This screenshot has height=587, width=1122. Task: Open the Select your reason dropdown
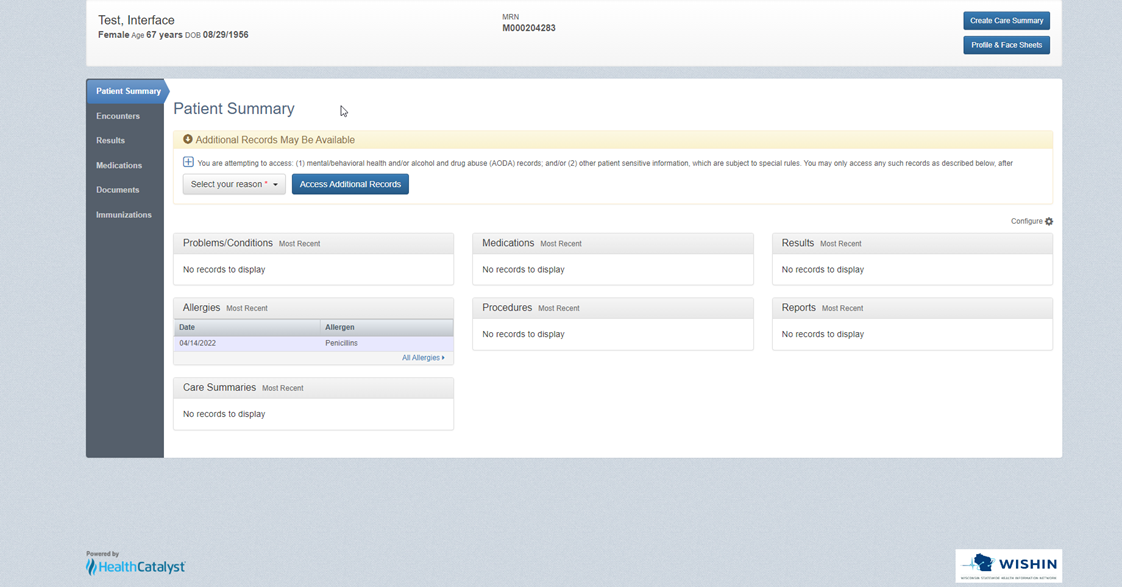point(234,184)
